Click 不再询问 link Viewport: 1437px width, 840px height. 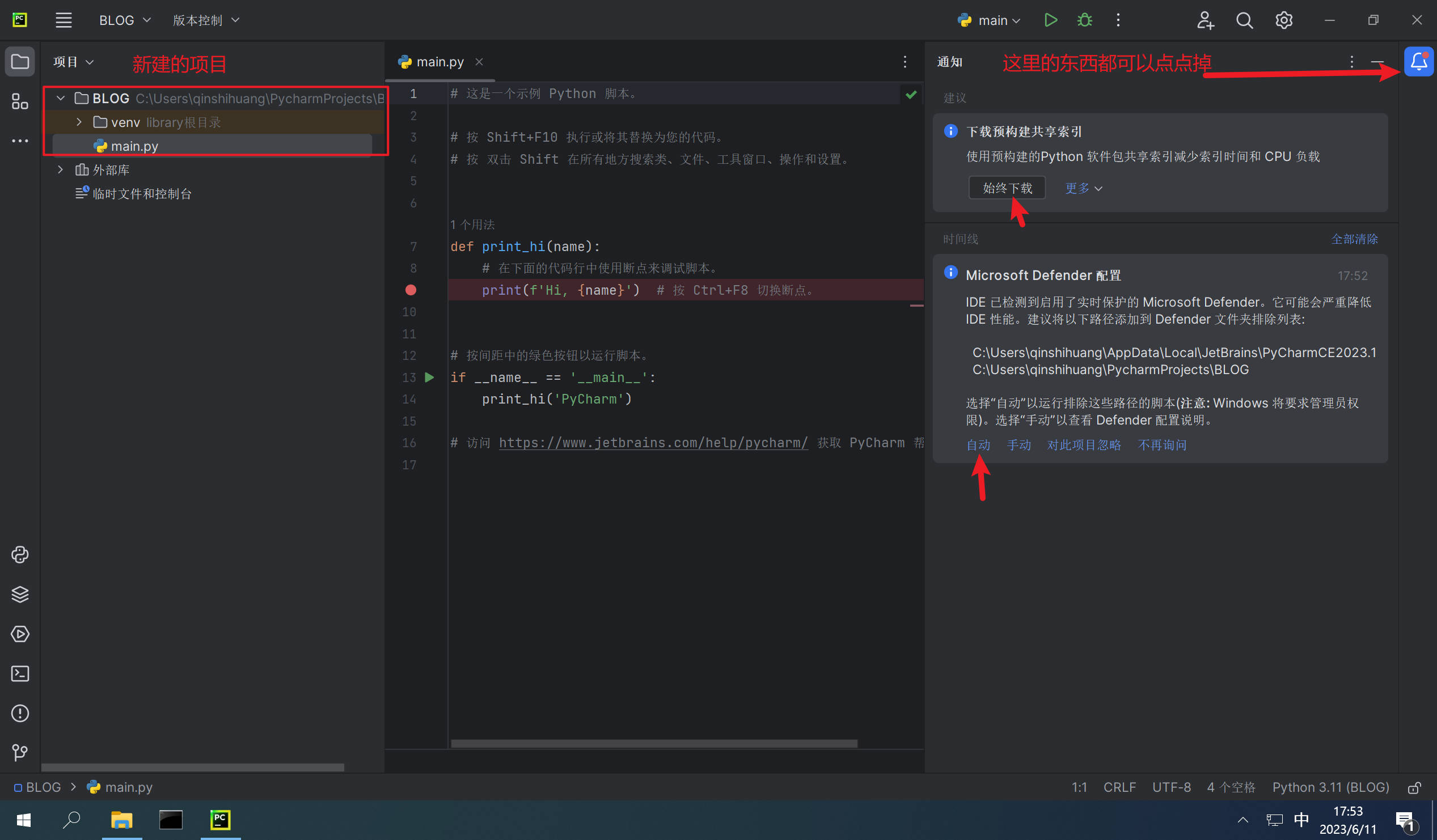[1162, 444]
